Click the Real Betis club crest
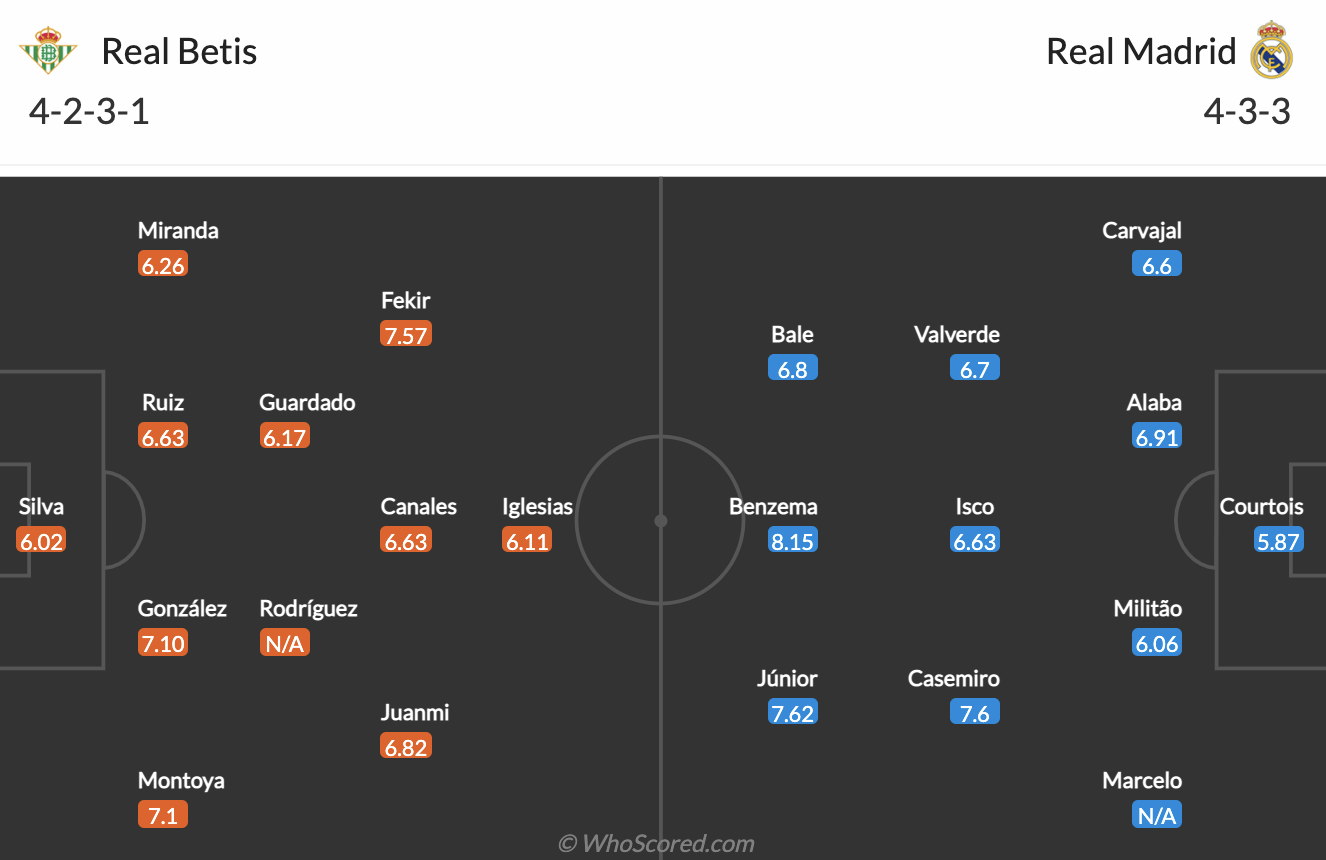Image resolution: width=1326 pixels, height=860 pixels. pos(47,51)
